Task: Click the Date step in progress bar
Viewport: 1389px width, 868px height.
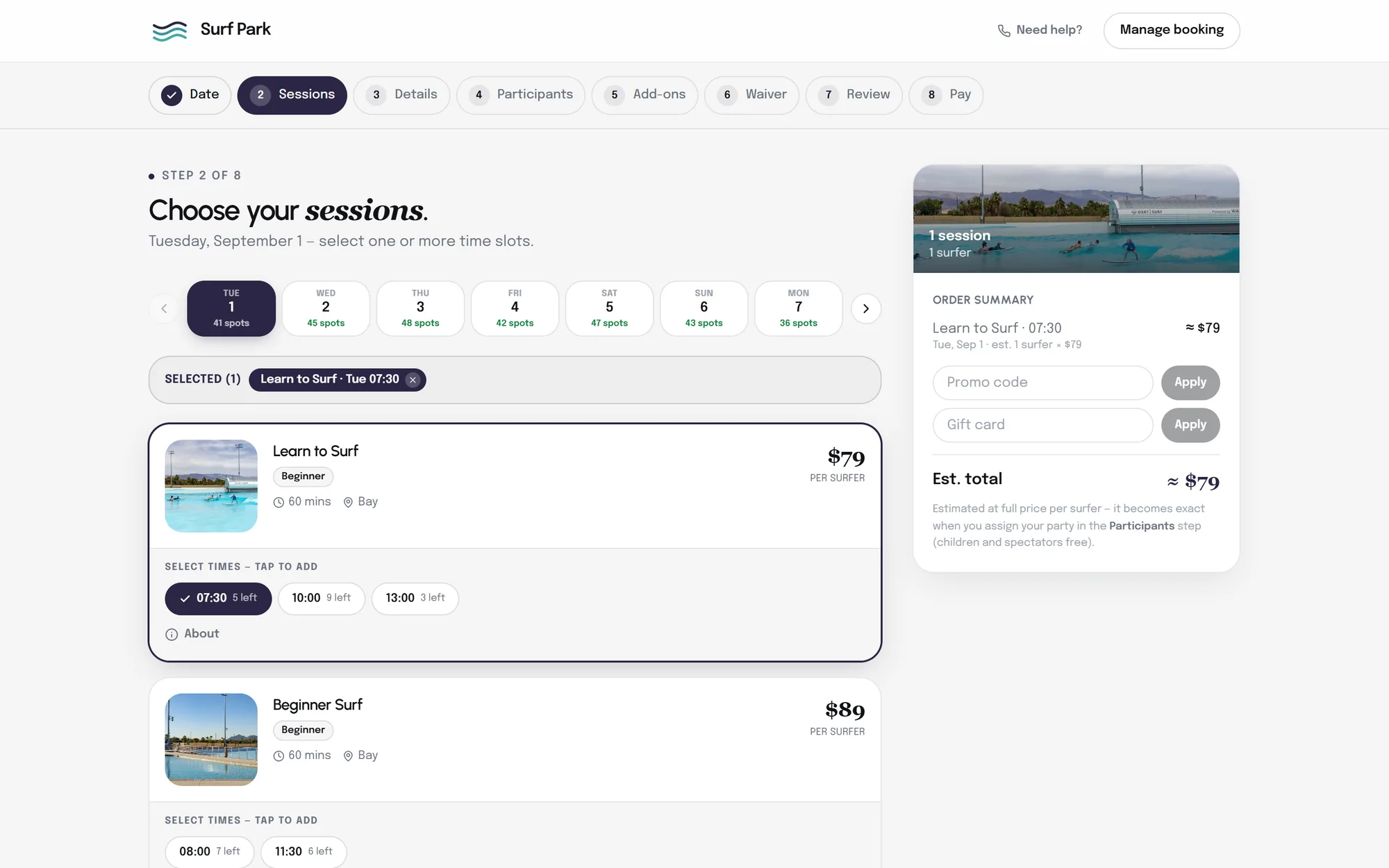Action: coord(190,95)
